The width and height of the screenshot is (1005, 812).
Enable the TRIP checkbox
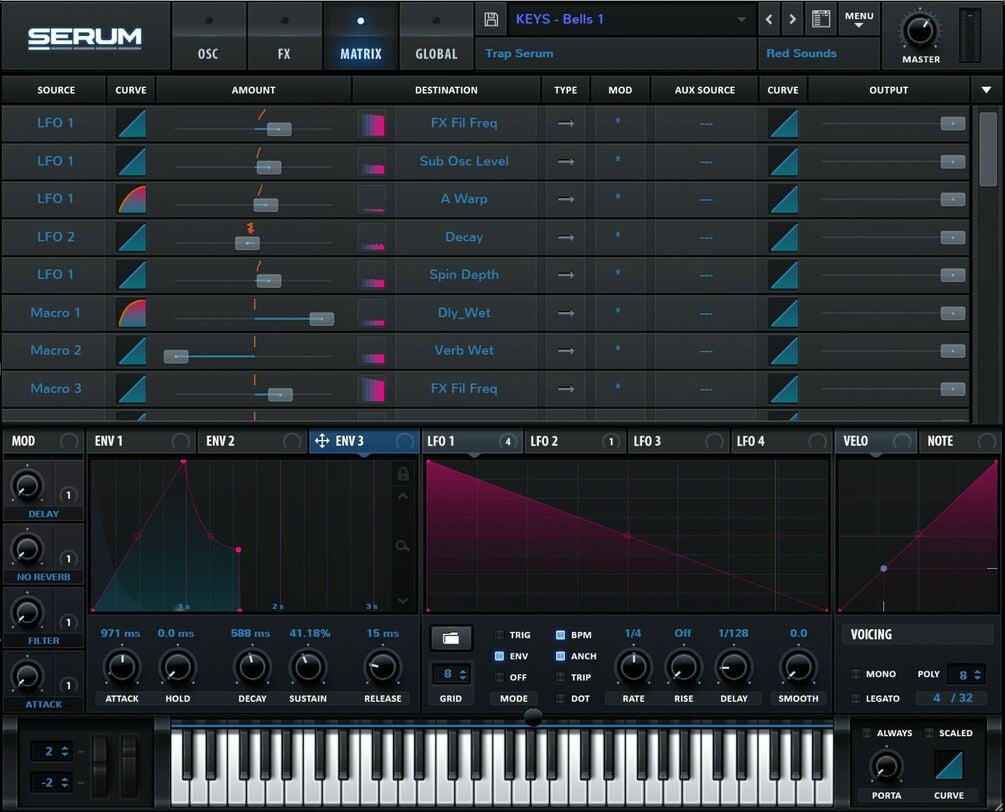pos(560,677)
